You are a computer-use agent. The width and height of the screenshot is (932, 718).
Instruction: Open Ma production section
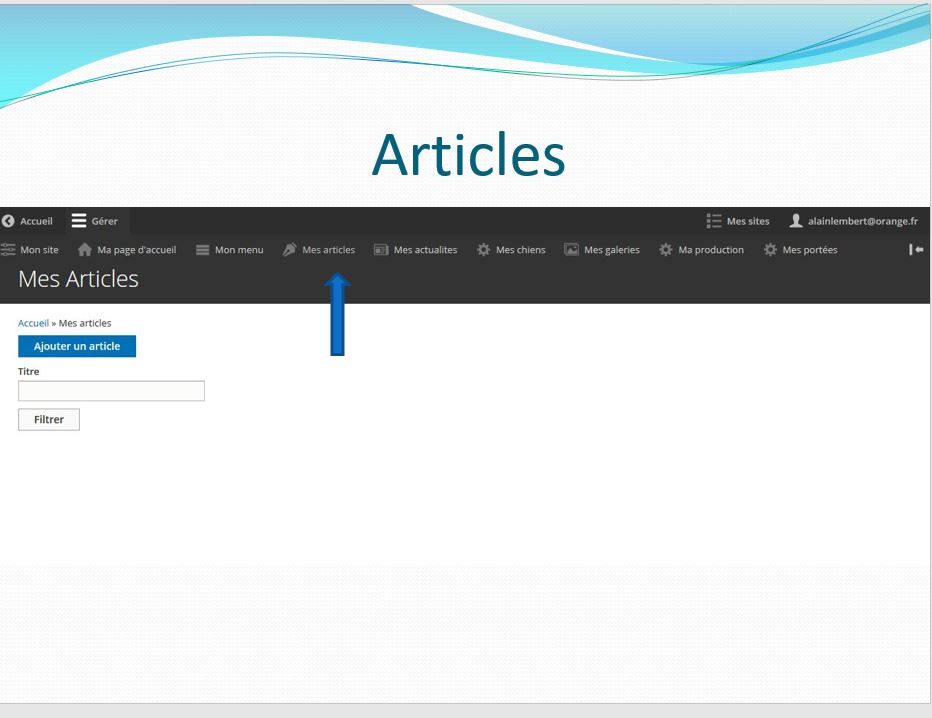(701, 250)
